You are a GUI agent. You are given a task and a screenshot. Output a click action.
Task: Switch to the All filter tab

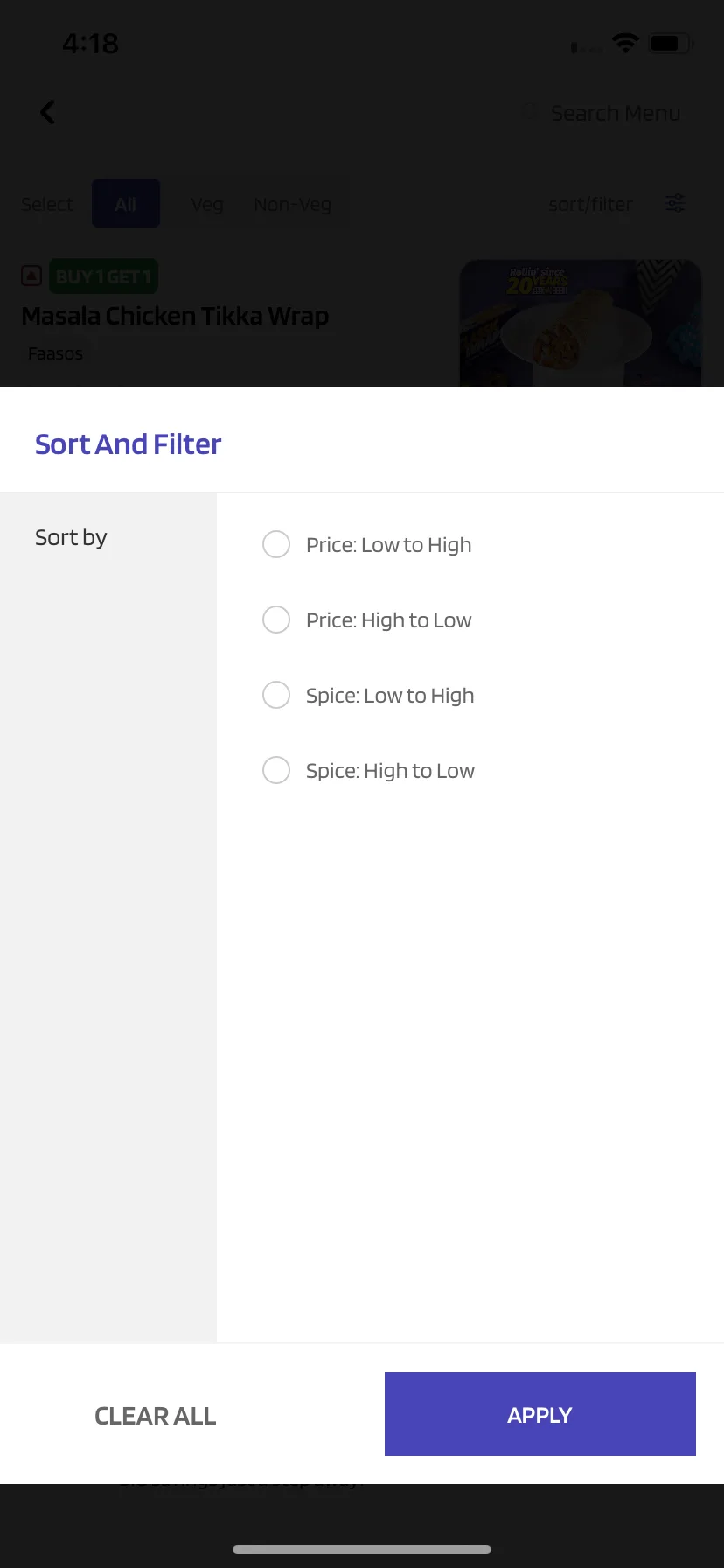tap(126, 203)
